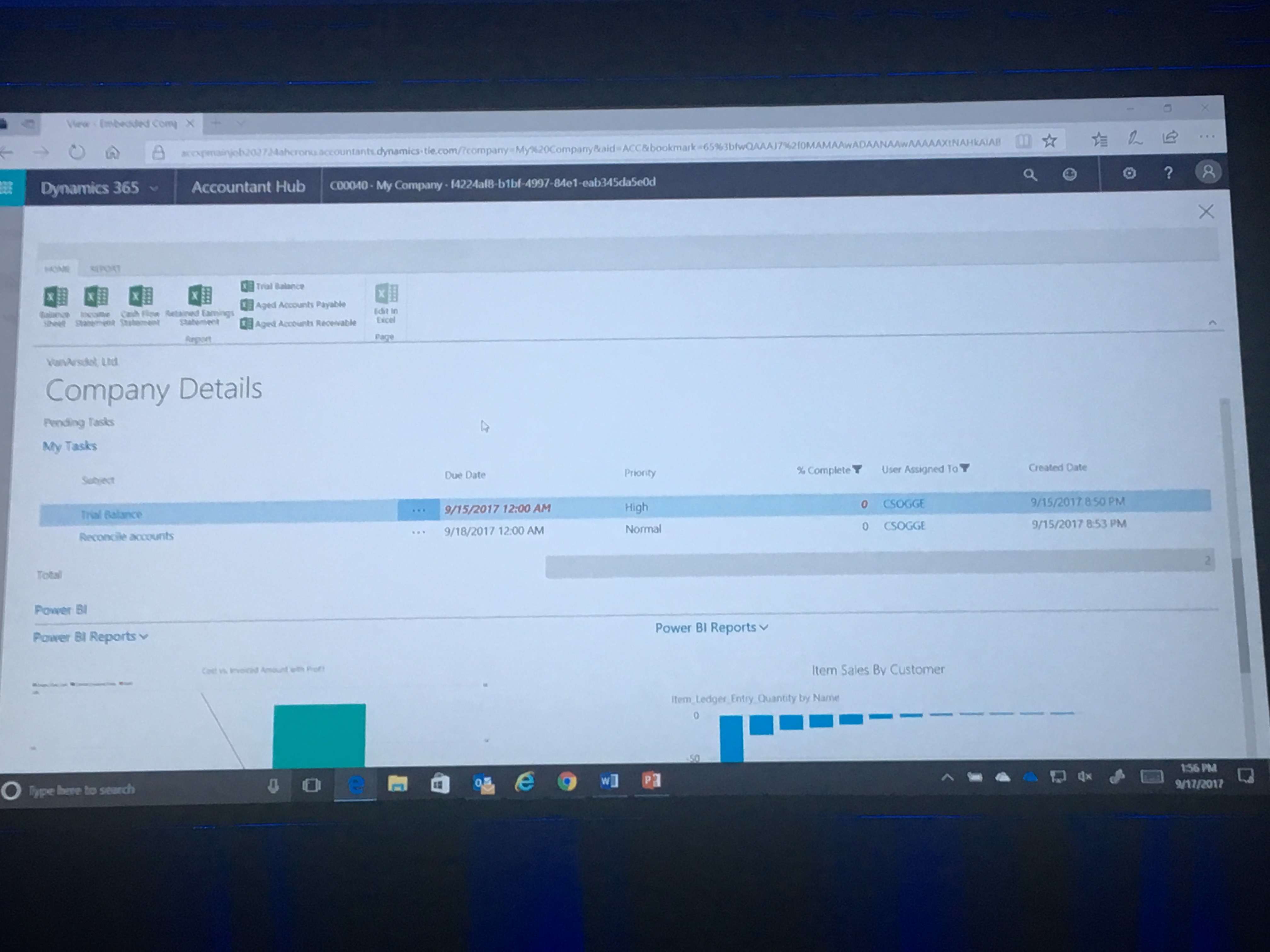Click tallest bar in Item Sales chart
1270x952 pixels.
pyautogui.click(x=731, y=739)
